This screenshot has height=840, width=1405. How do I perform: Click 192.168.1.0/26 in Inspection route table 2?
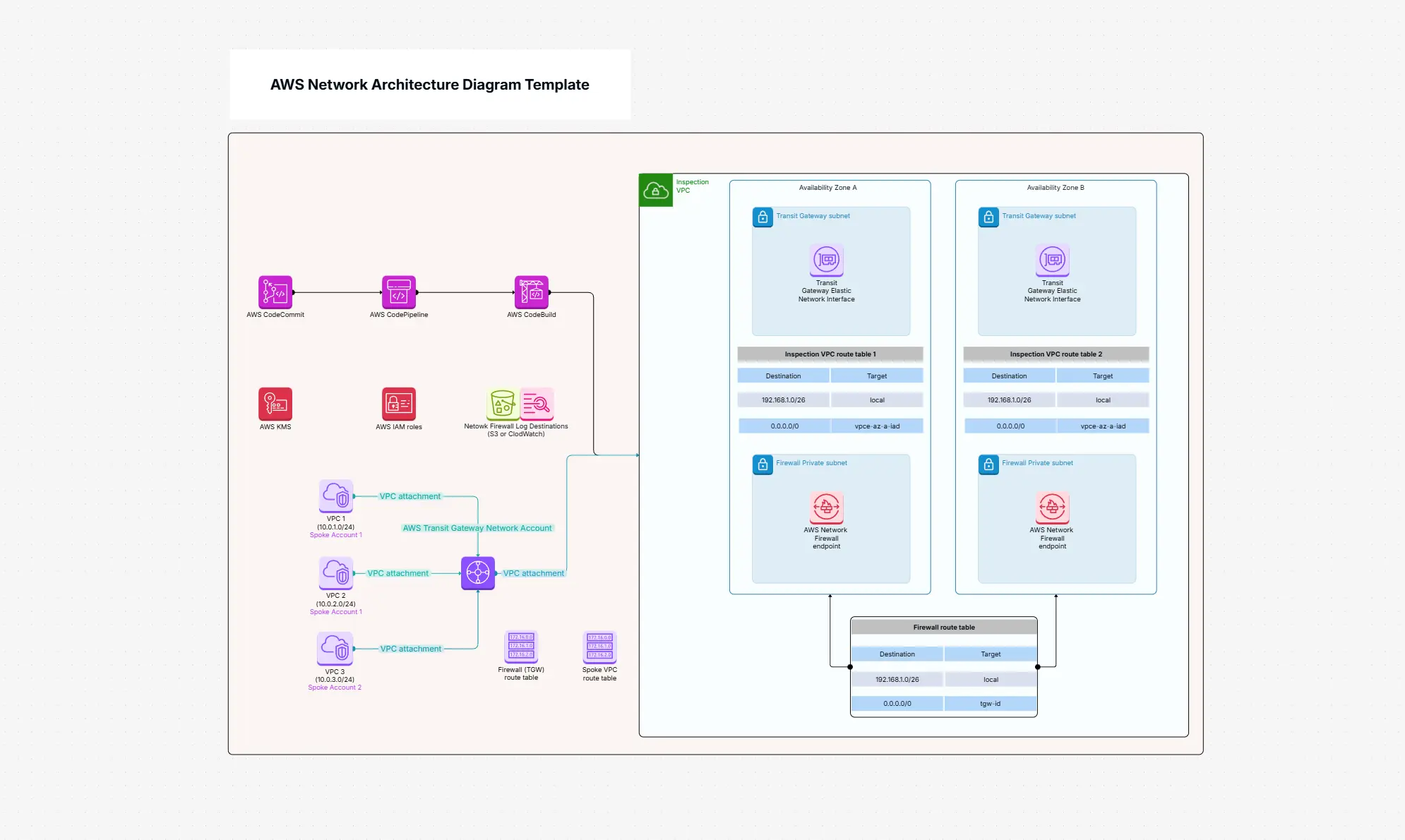pyautogui.click(x=1010, y=400)
